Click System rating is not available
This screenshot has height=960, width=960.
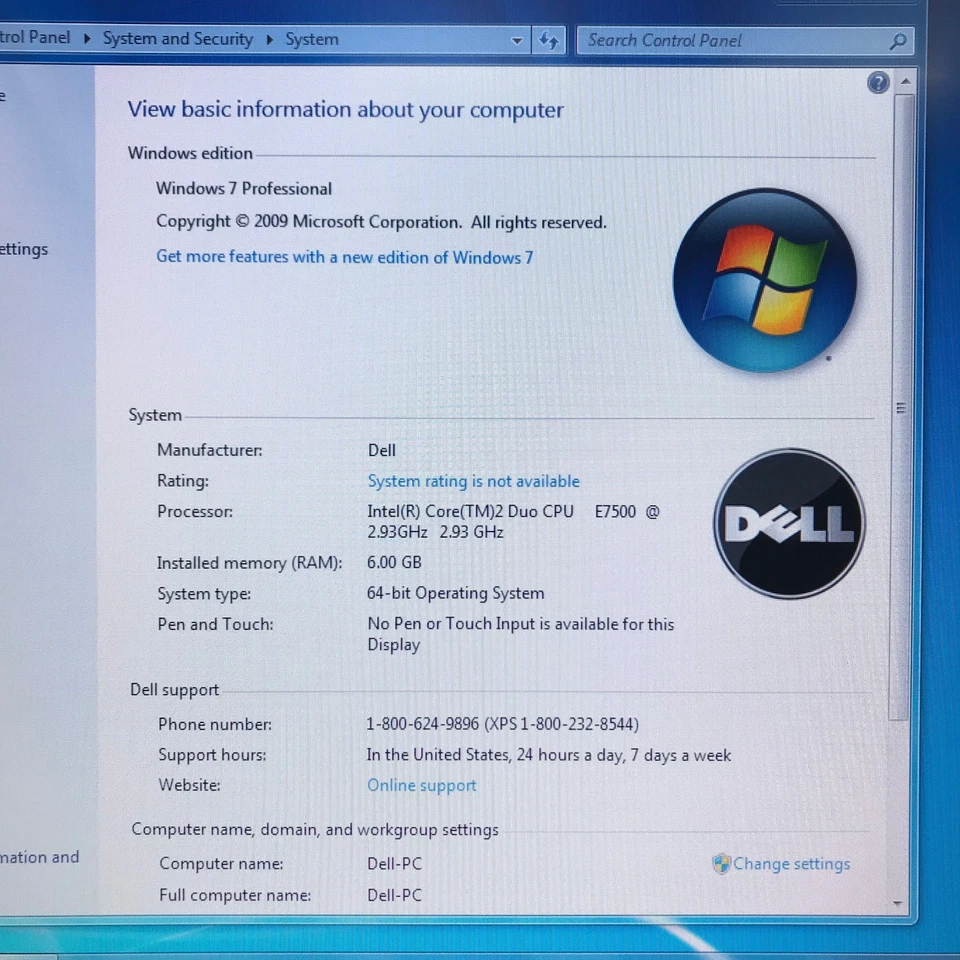pyautogui.click(x=473, y=481)
